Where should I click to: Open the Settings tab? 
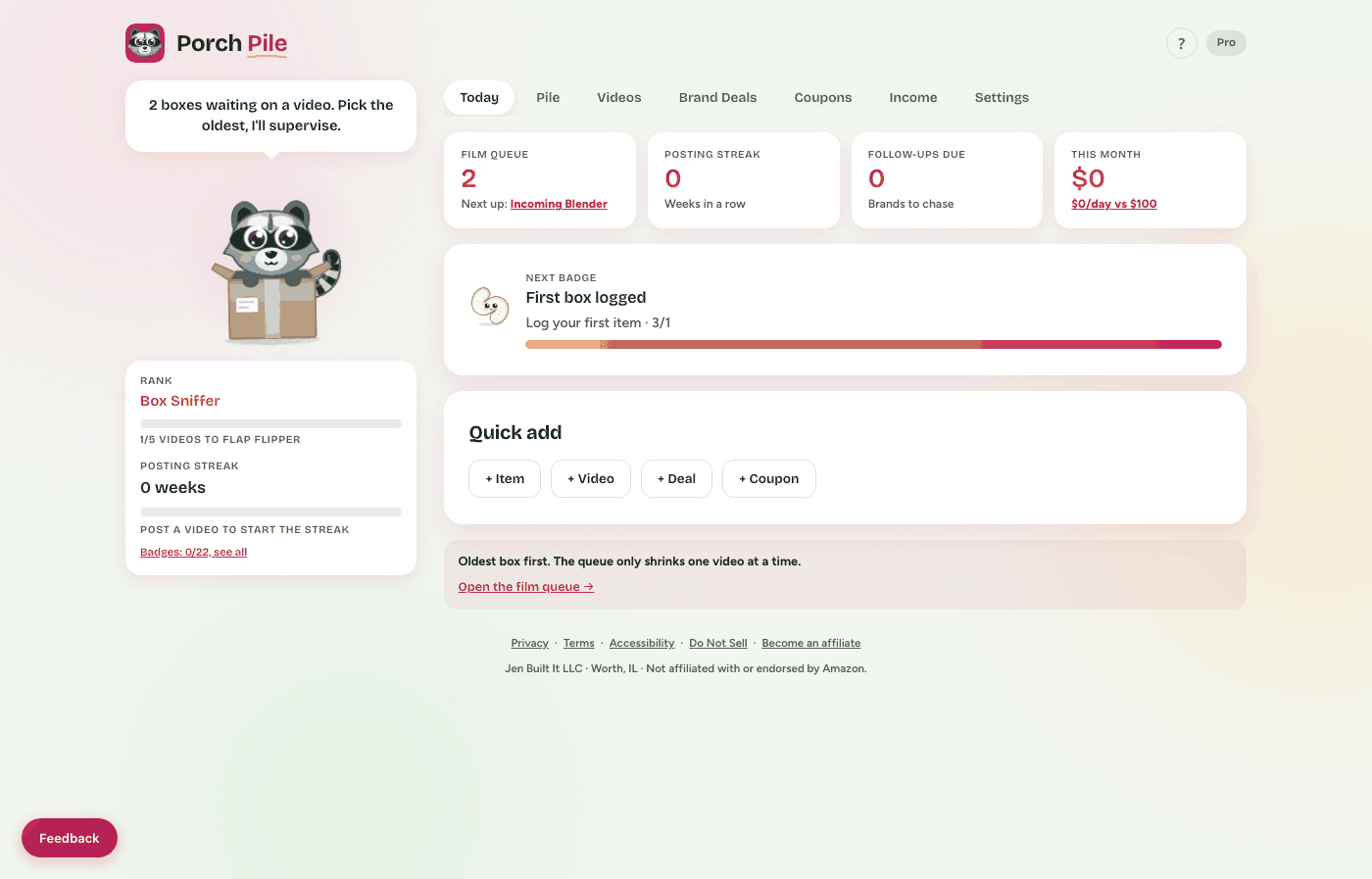pos(1002,98)
